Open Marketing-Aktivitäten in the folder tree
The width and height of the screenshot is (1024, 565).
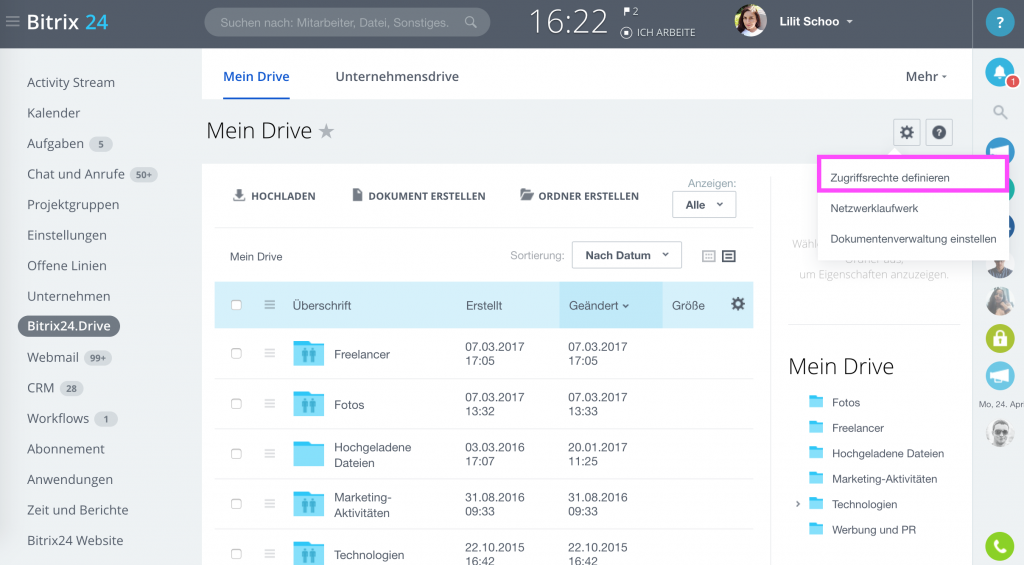pyautogui.click(x=884, y=479)
